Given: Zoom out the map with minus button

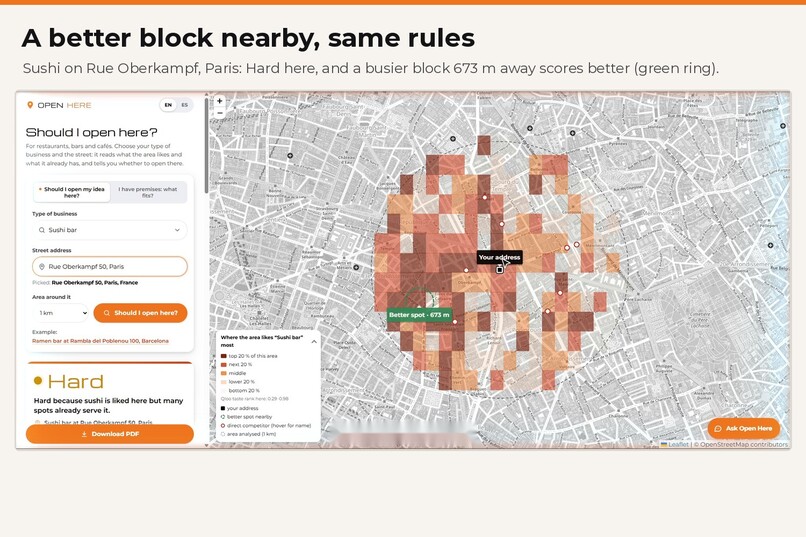Looking at the screenshot, I should [219, 113].
